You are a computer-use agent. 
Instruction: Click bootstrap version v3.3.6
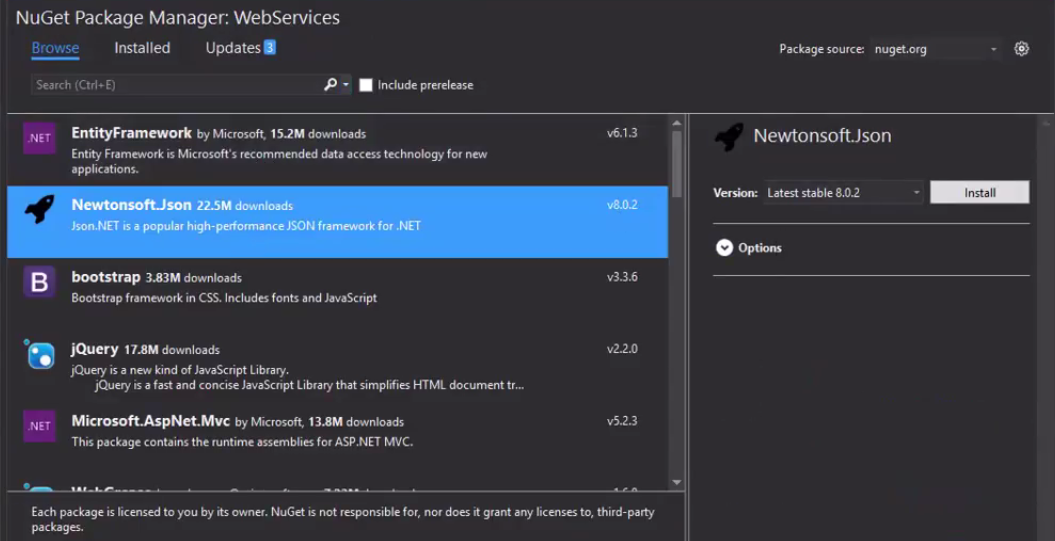click(622, 277)
